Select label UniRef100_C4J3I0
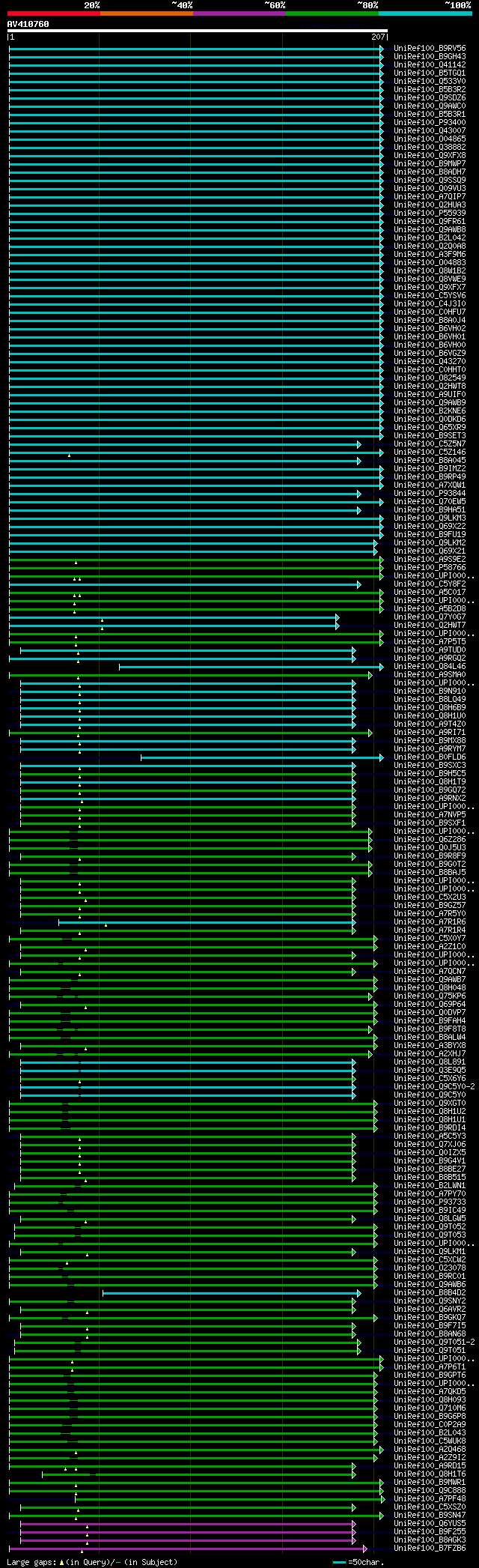 [430, 303]
